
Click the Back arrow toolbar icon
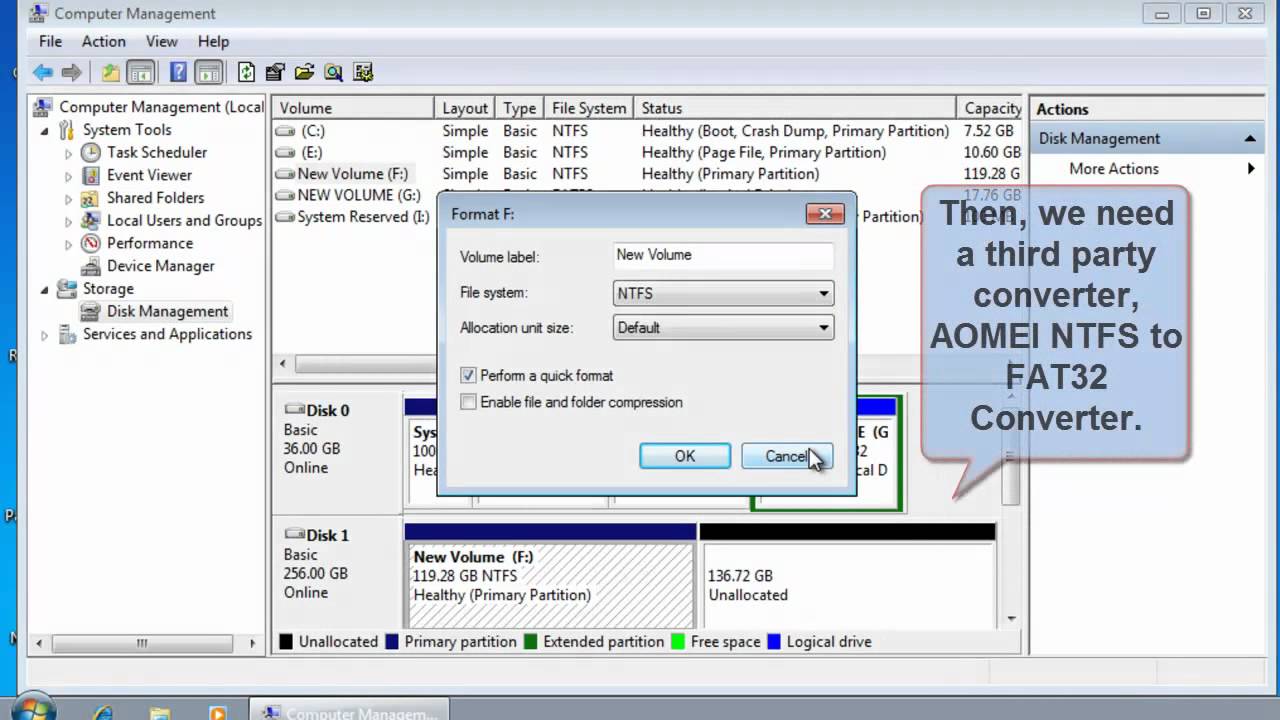[42, 72]
